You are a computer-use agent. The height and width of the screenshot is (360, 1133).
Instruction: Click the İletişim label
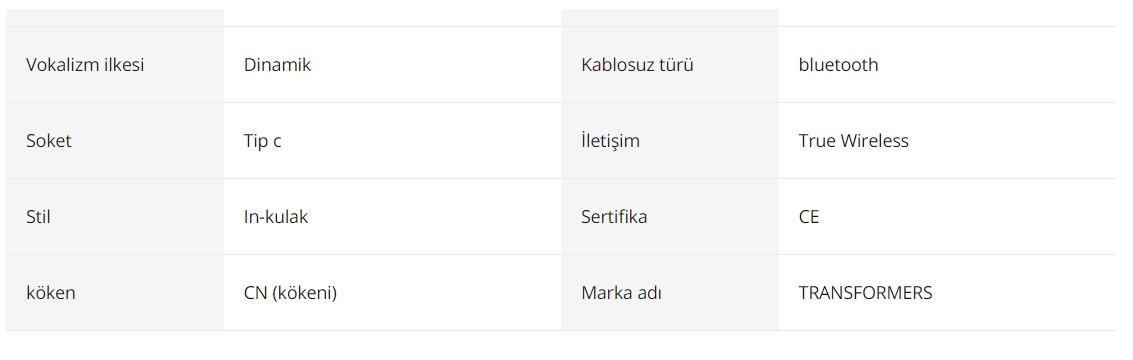pos(611,140)
